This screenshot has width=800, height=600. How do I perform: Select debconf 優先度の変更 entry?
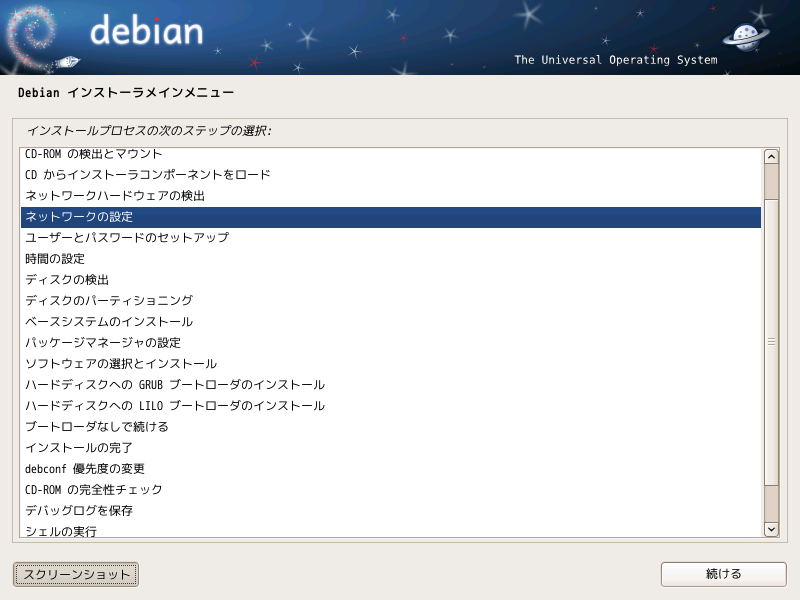tap(85, 469)
